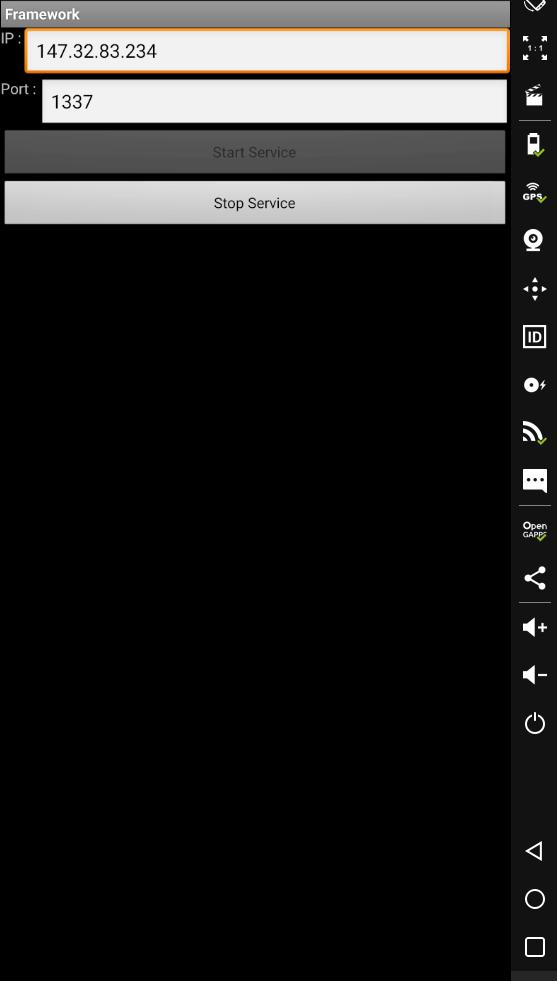The width and height of the screenshot is (557, 981).
Task: Click the Share icon in the sidebar
Action: [534, 578]
